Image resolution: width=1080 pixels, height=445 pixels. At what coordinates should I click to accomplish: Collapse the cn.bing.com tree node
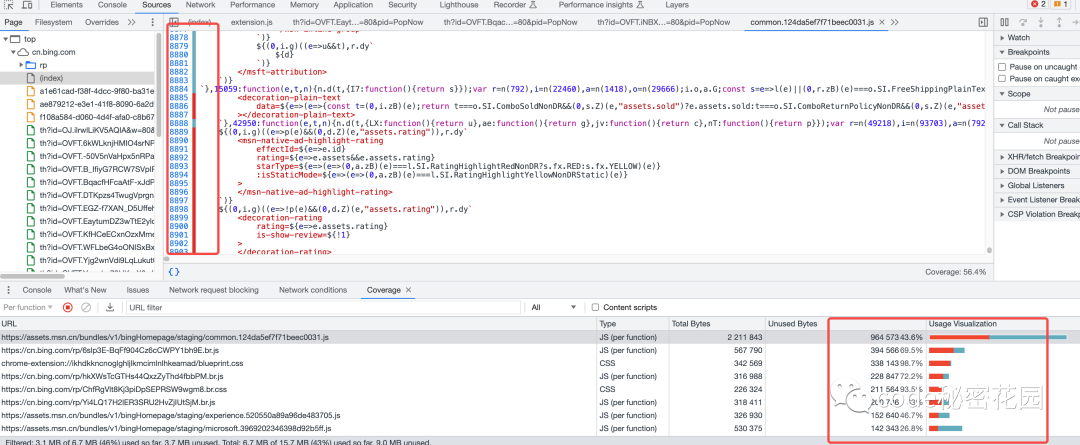pyautogui.click(x=13, y=52)
